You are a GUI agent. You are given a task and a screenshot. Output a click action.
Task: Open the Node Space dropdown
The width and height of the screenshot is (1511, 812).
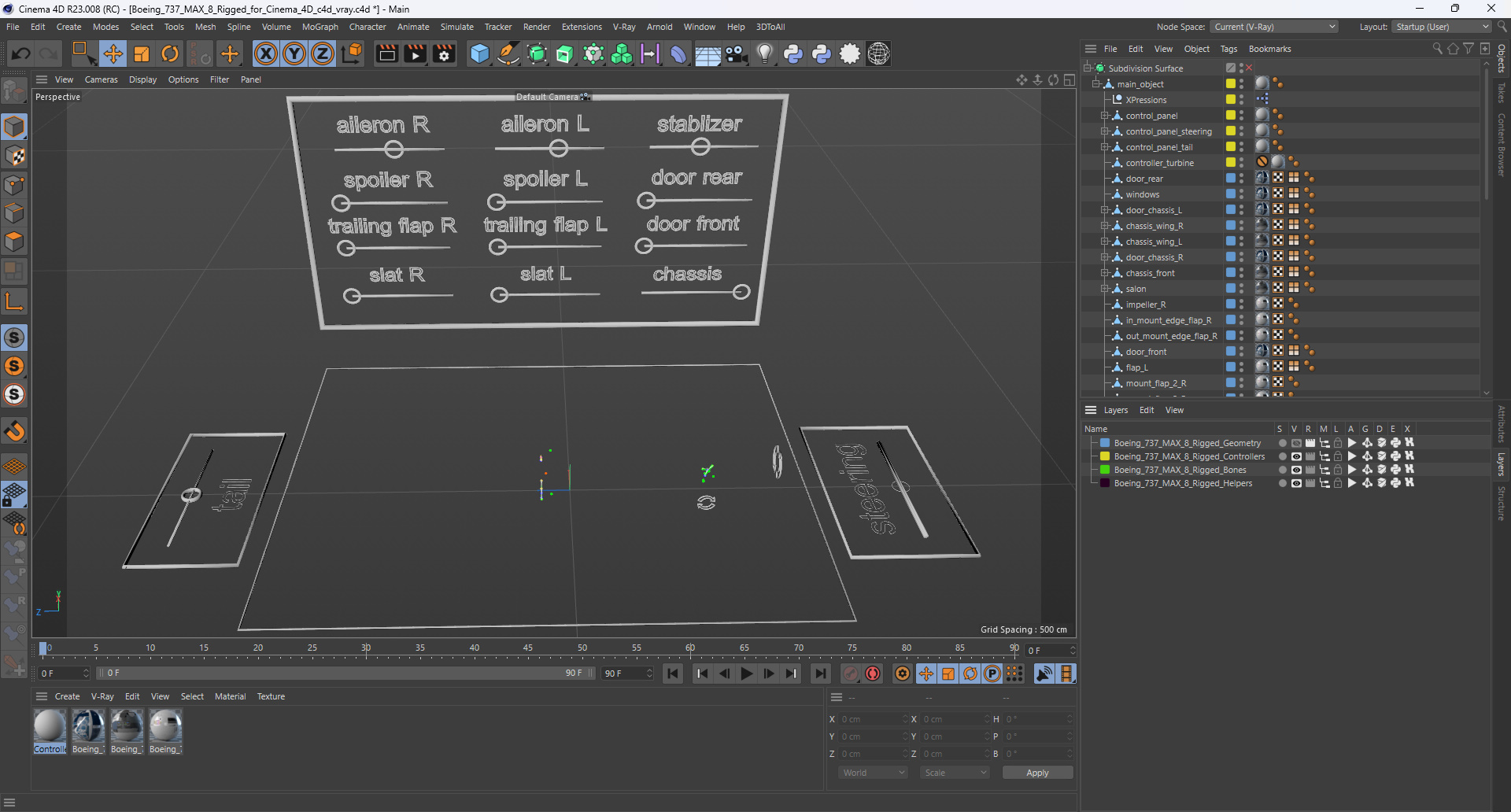click(x=1273, y=27)
